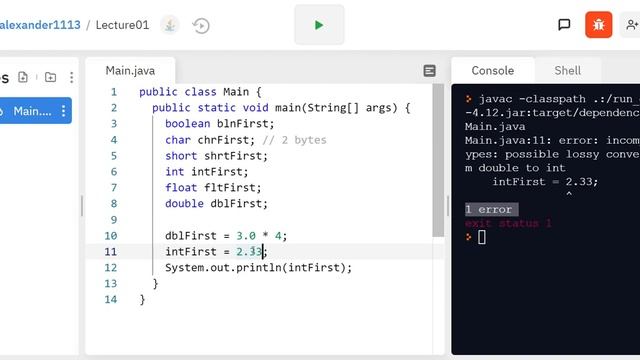This screenshot has height=360, width=640.
Task: Click 'exit status 1' in console
Action: [x=508, y=223]
